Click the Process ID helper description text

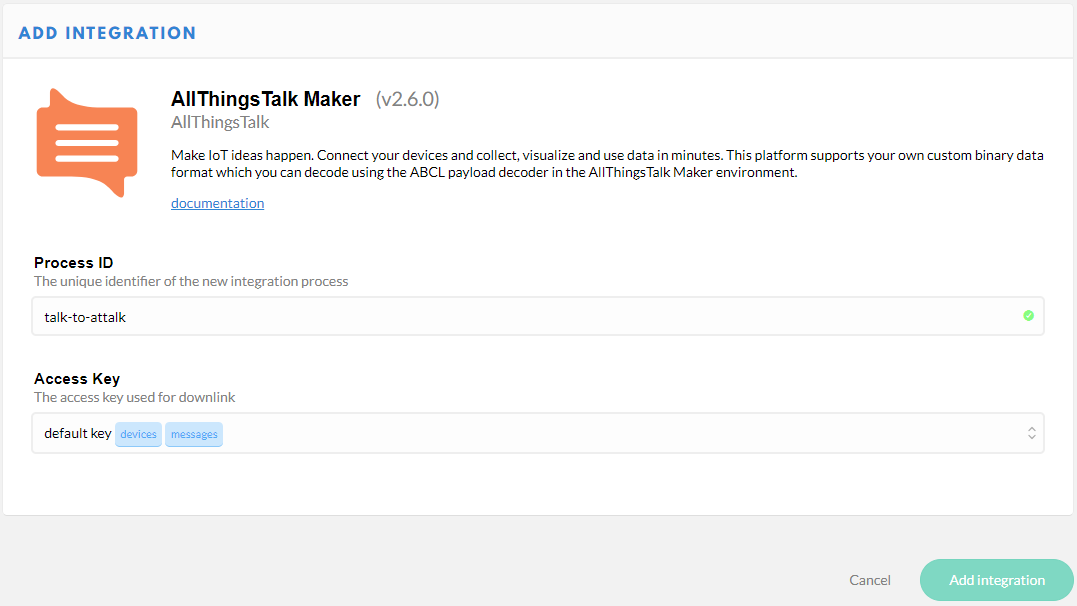pyautogui.click(x=191, y=281)
